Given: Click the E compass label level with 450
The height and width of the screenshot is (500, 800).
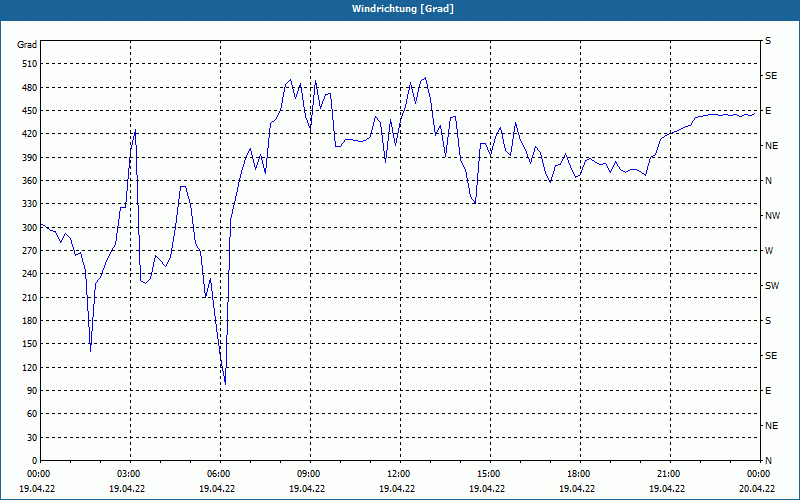Looking at the screenshot, I should [x=768, y=111].
